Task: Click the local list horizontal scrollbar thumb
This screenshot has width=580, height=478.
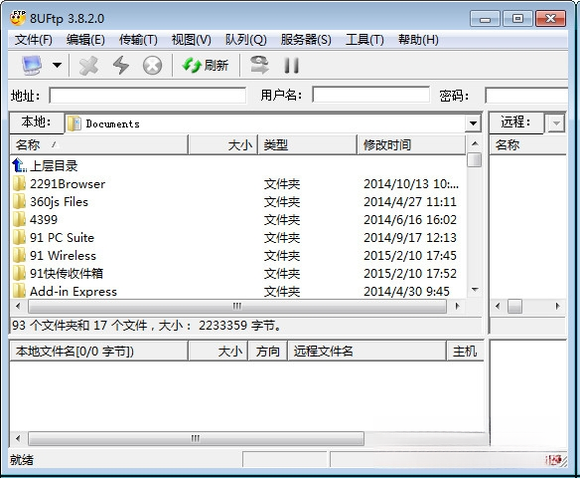Action: [237, 306]
